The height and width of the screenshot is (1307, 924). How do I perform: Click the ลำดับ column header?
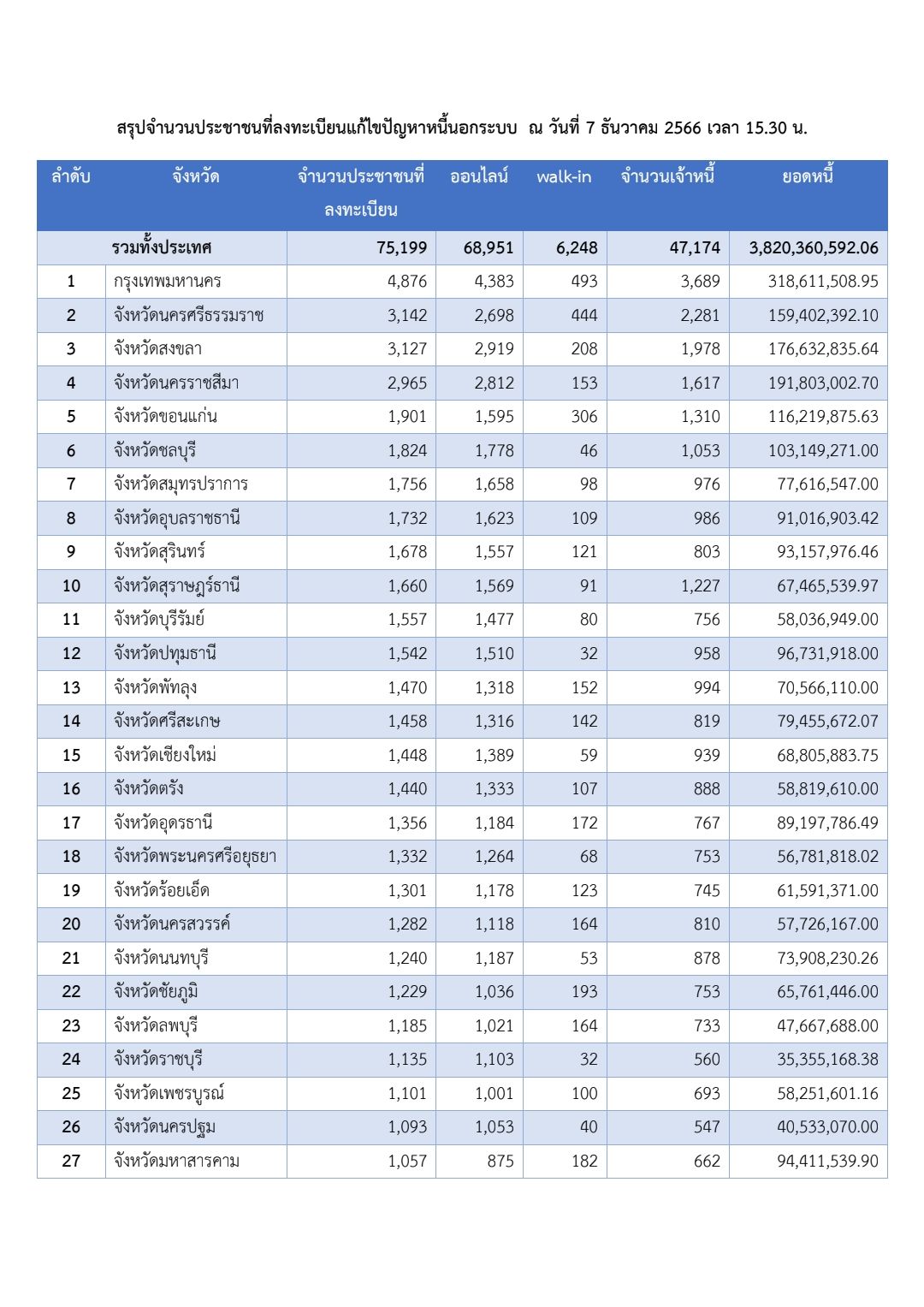71,177
